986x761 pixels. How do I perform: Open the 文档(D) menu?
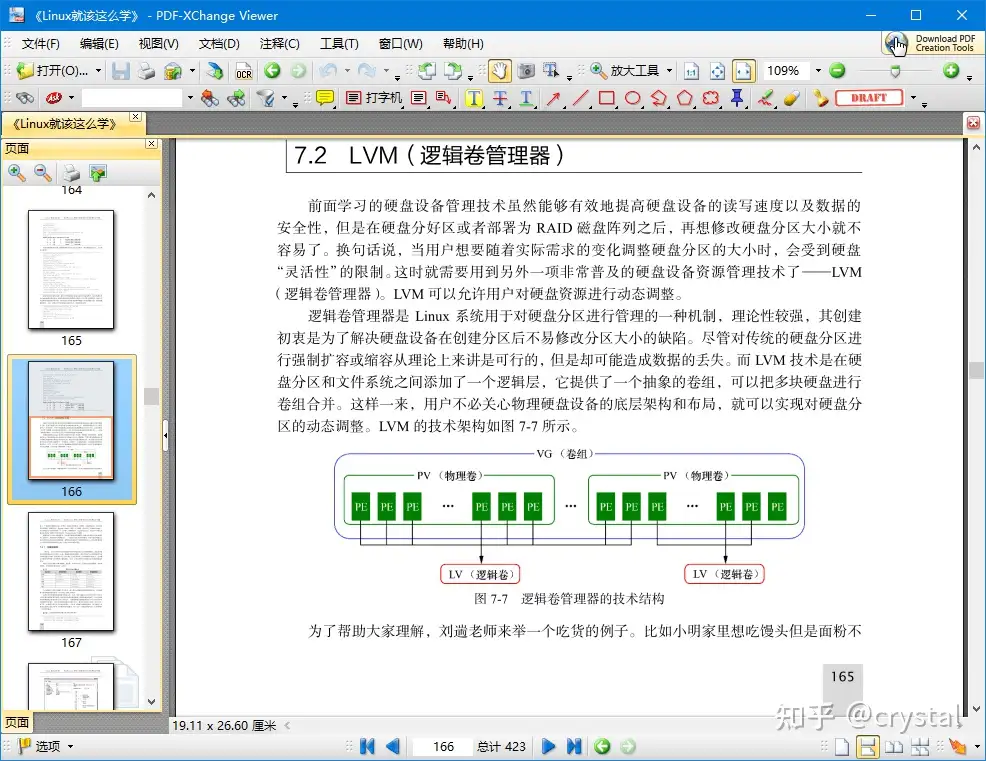pyautogui.click(x=219, y=44)
